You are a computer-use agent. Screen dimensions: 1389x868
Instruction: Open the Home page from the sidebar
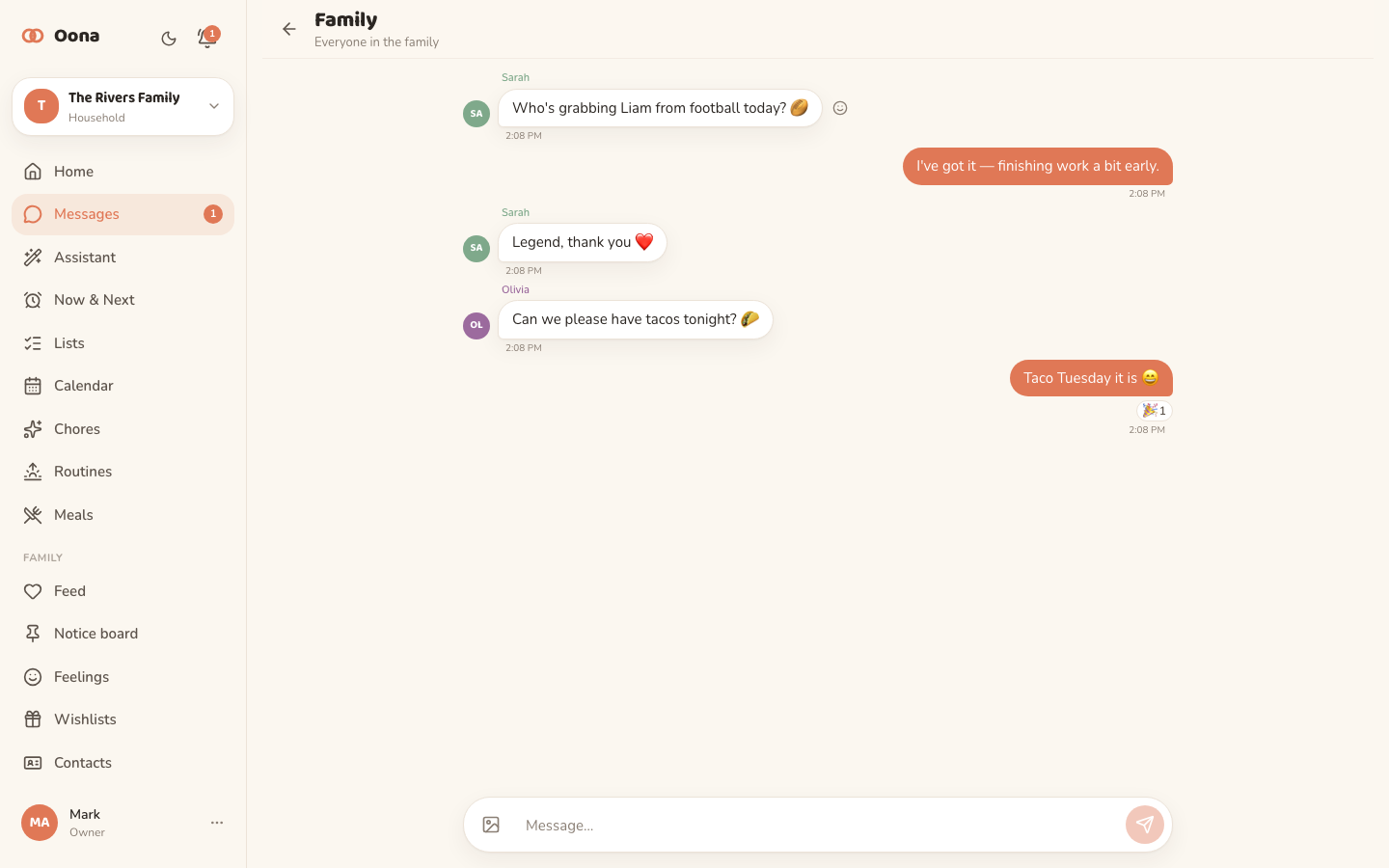tap(123, 172)
